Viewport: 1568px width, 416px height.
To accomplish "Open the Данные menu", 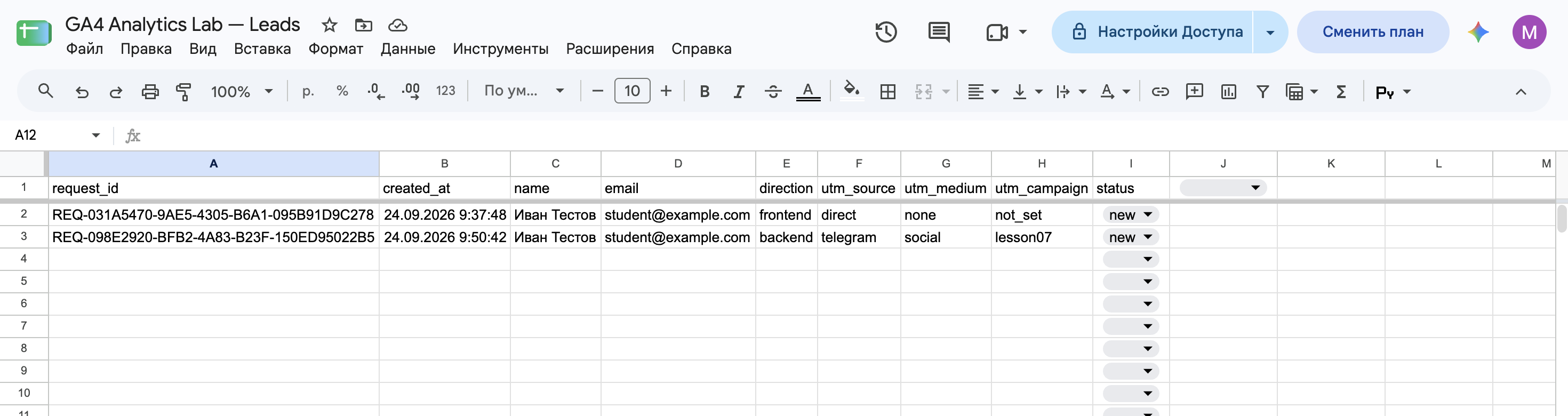I will click(408, 49).
